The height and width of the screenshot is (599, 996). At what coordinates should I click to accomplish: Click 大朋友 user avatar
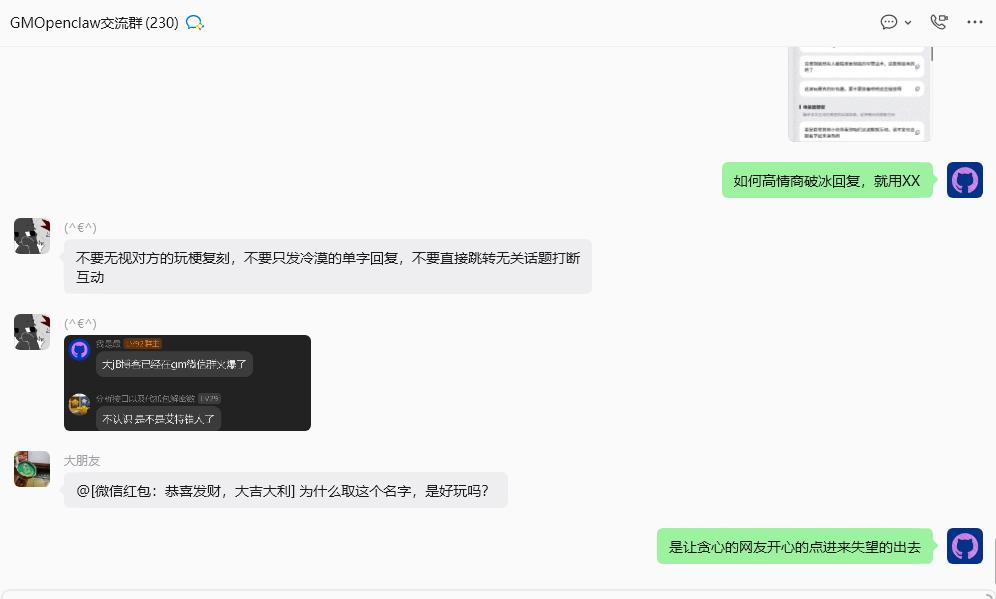32,469
